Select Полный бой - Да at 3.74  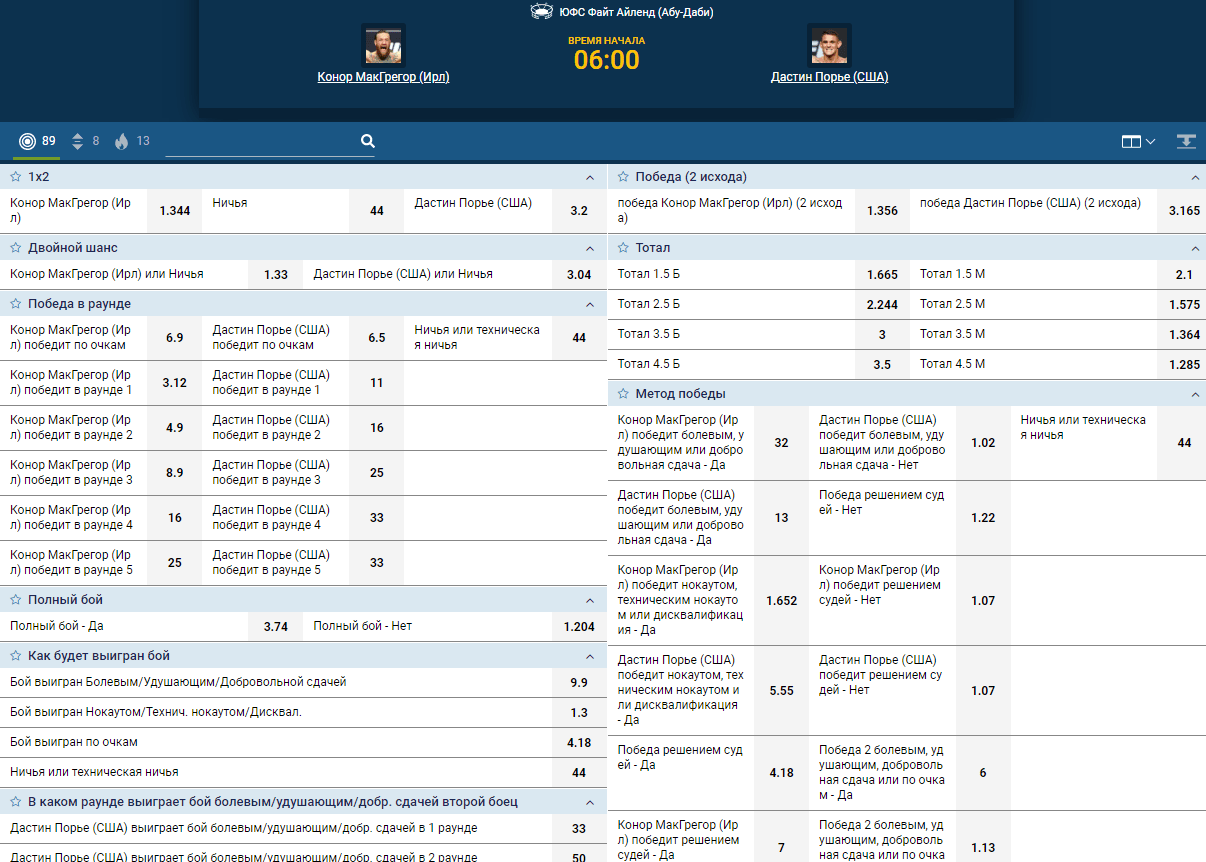pos(275,627)
